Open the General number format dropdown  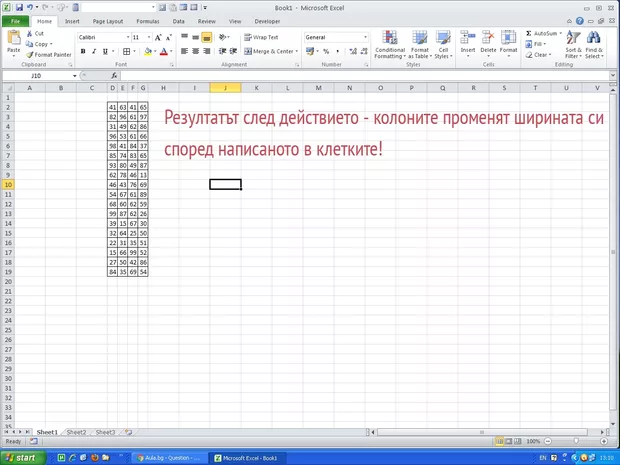365,37
